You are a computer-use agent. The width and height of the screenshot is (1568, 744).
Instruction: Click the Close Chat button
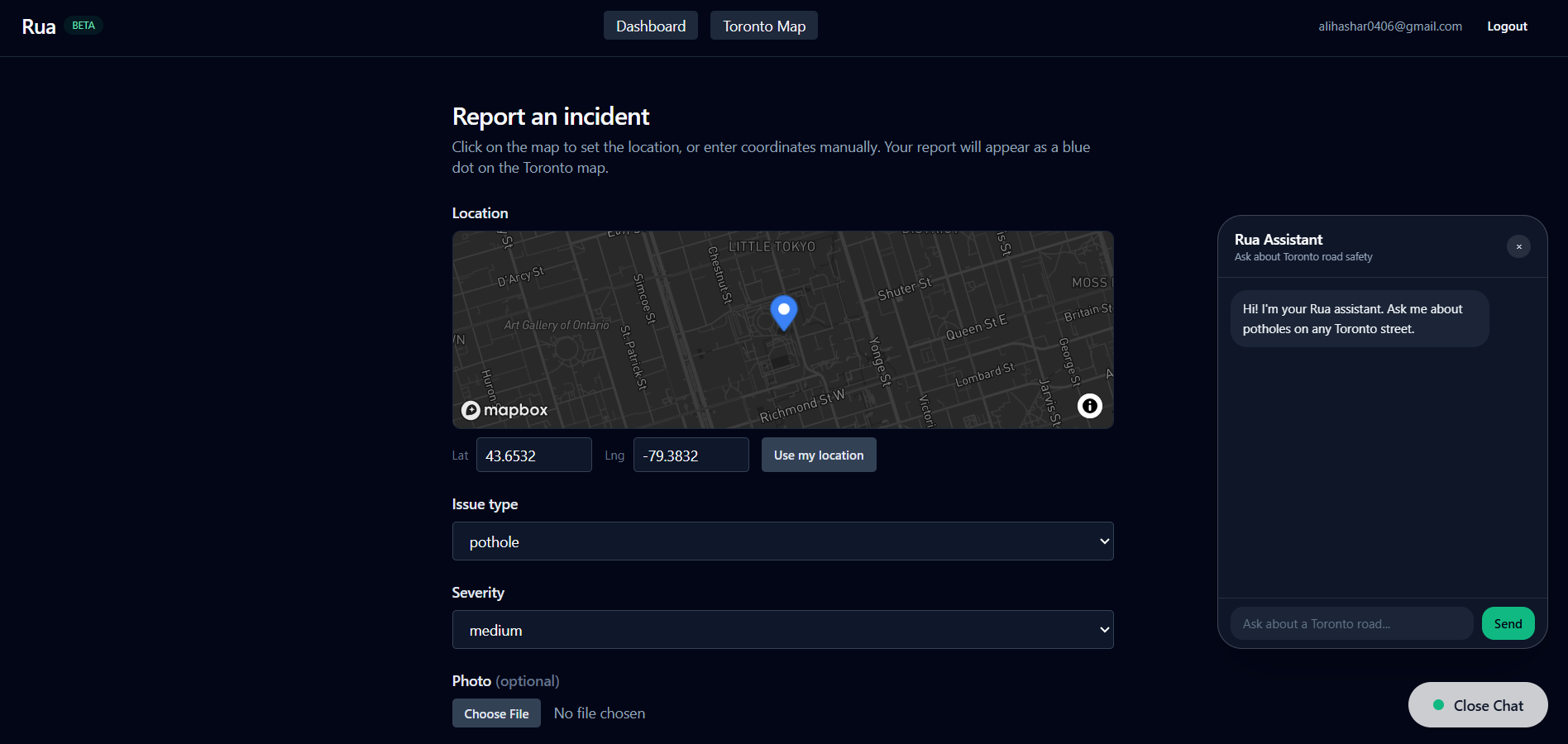[x=1478, y=705]
